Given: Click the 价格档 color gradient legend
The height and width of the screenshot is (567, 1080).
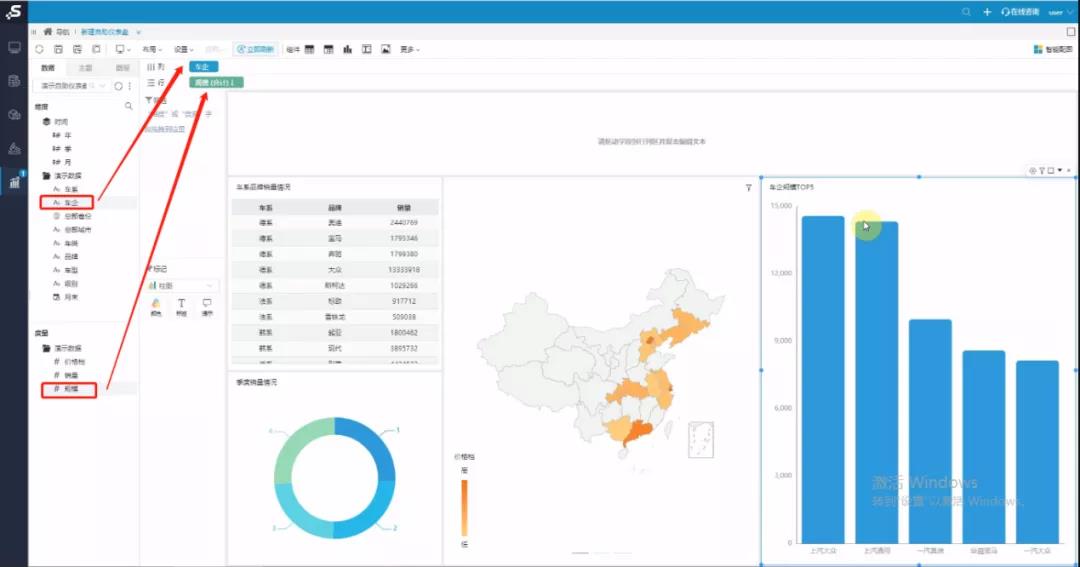Looking at the screenshot, I should click(x=464, y=508).
